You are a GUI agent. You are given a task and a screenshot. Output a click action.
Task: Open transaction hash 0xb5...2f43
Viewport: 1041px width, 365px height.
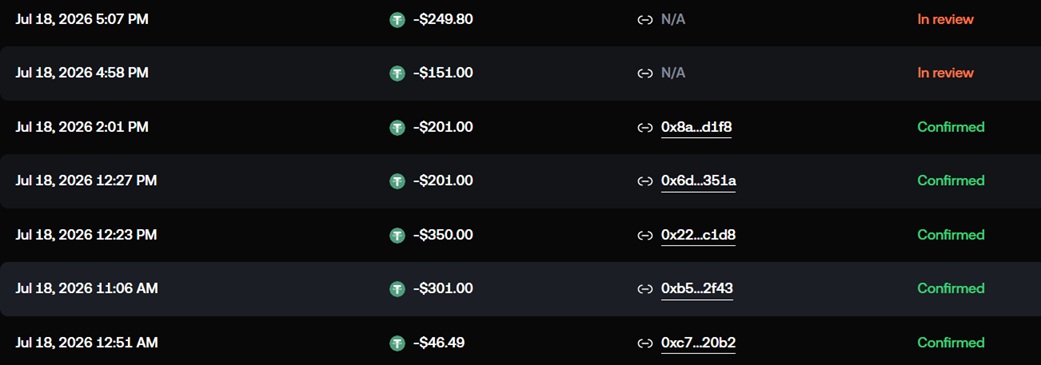coord(697,289)
